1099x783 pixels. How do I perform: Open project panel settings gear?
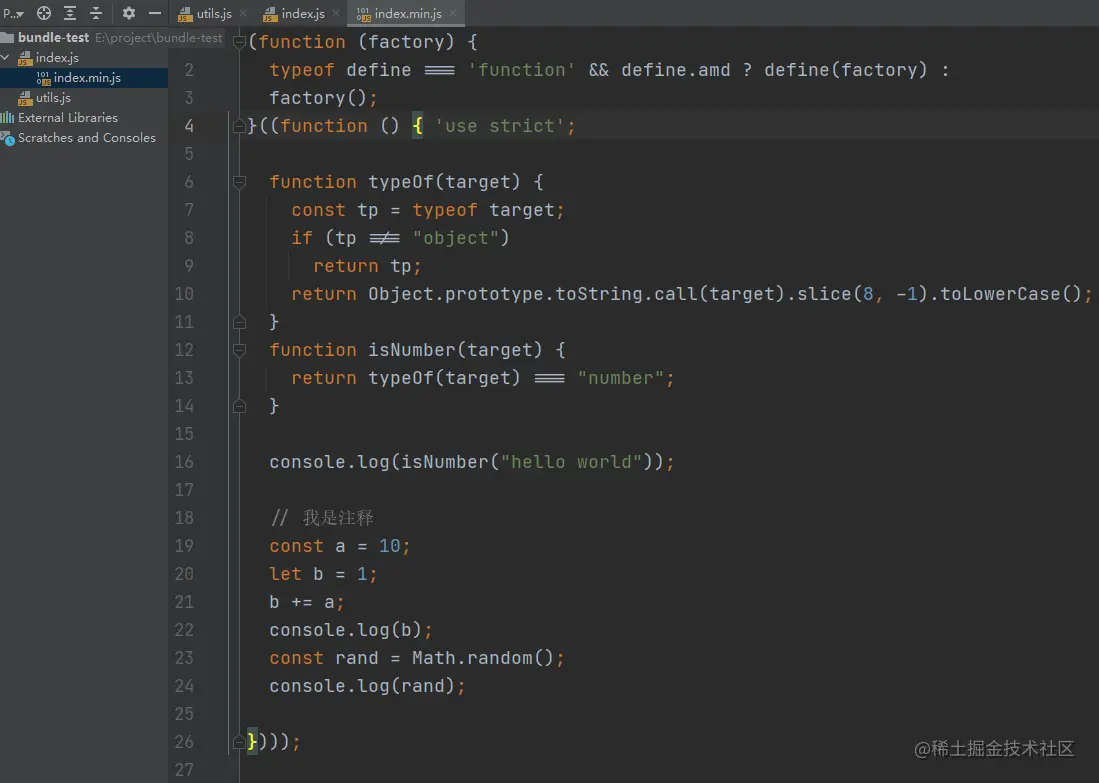point(129,13)
